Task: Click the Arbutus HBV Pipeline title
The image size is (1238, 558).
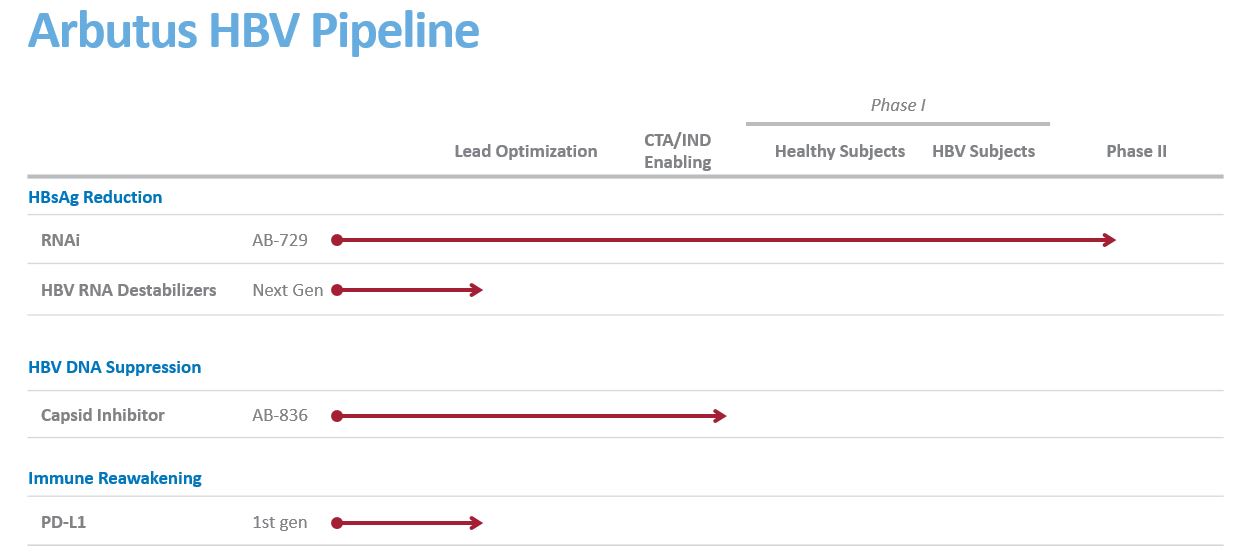Action: pos(254,31)
